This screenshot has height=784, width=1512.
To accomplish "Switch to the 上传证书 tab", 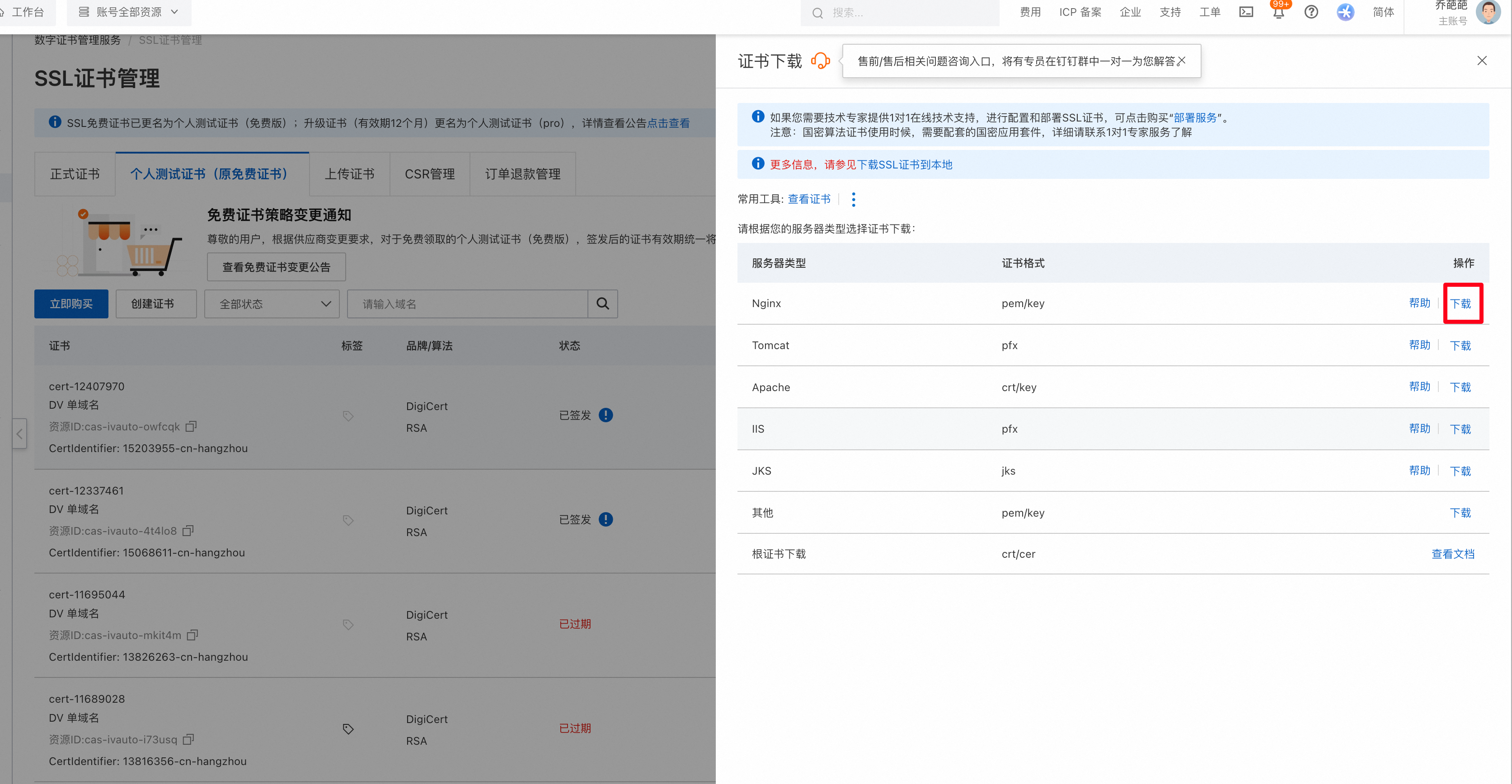I will pos(349,174).
